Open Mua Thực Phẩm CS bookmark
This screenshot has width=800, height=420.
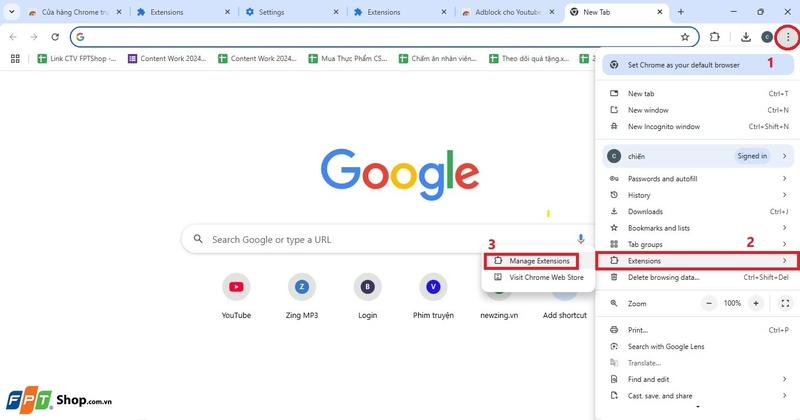pyautogui.click(x=348, y=59)
